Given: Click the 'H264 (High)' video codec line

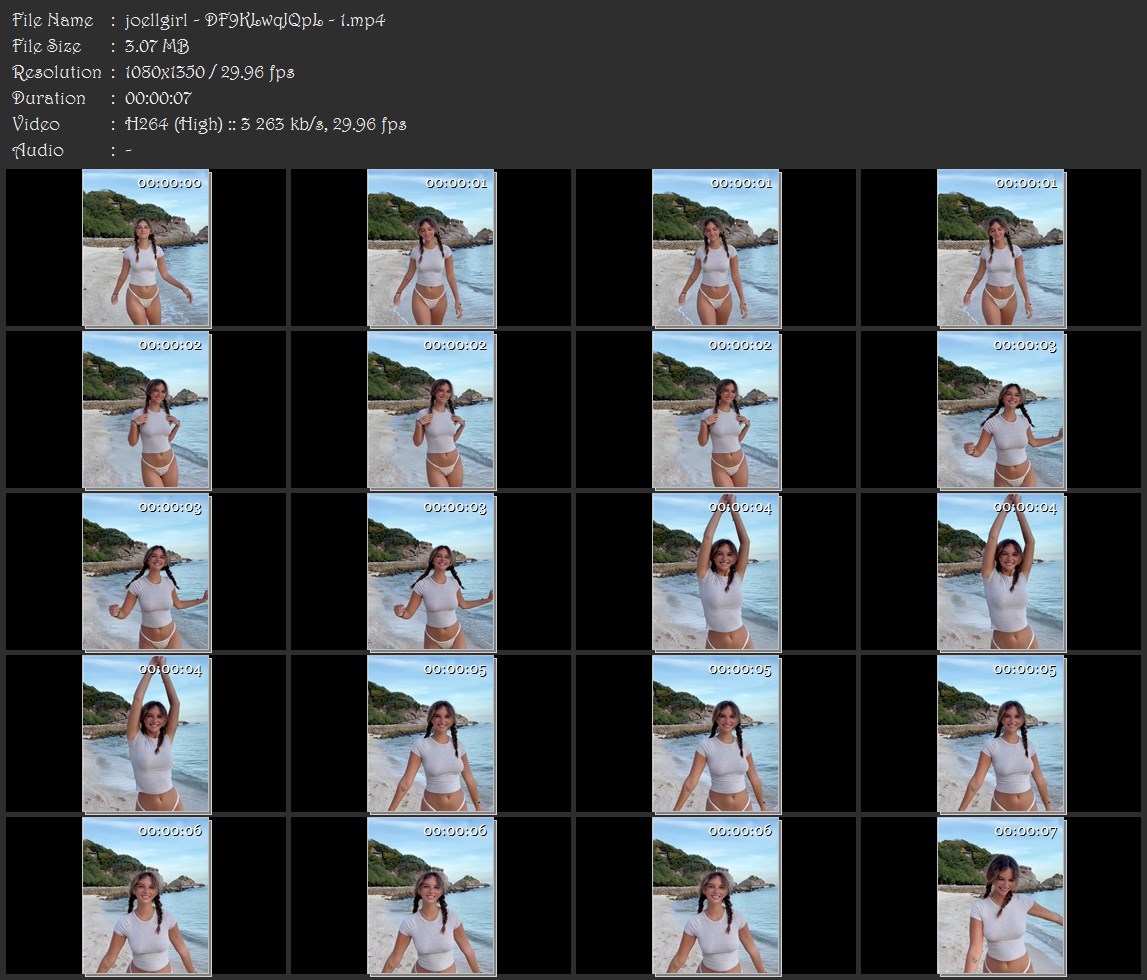Looking at the screenshot, I should (266, 124).
